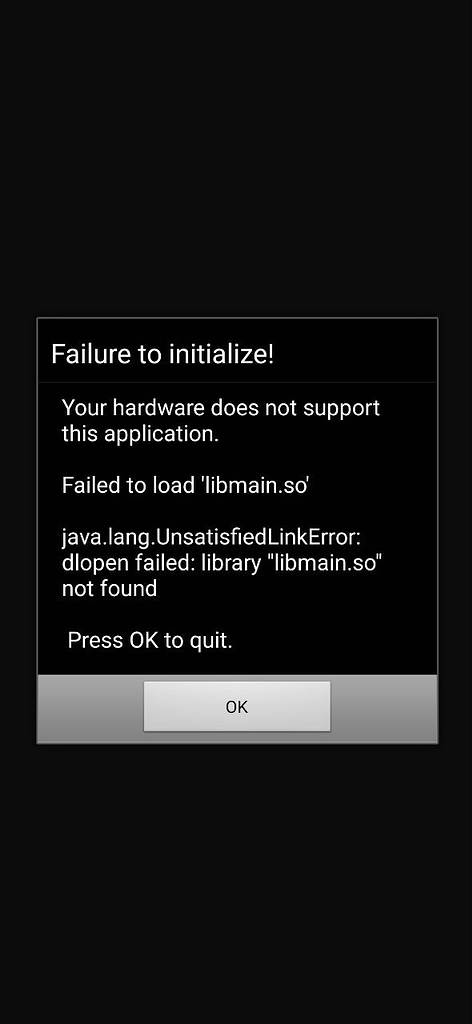472x1024 pixels.
Task: Click the word 'initialize!' in the title
Action: pyautogui.click(x=221, y=355)
